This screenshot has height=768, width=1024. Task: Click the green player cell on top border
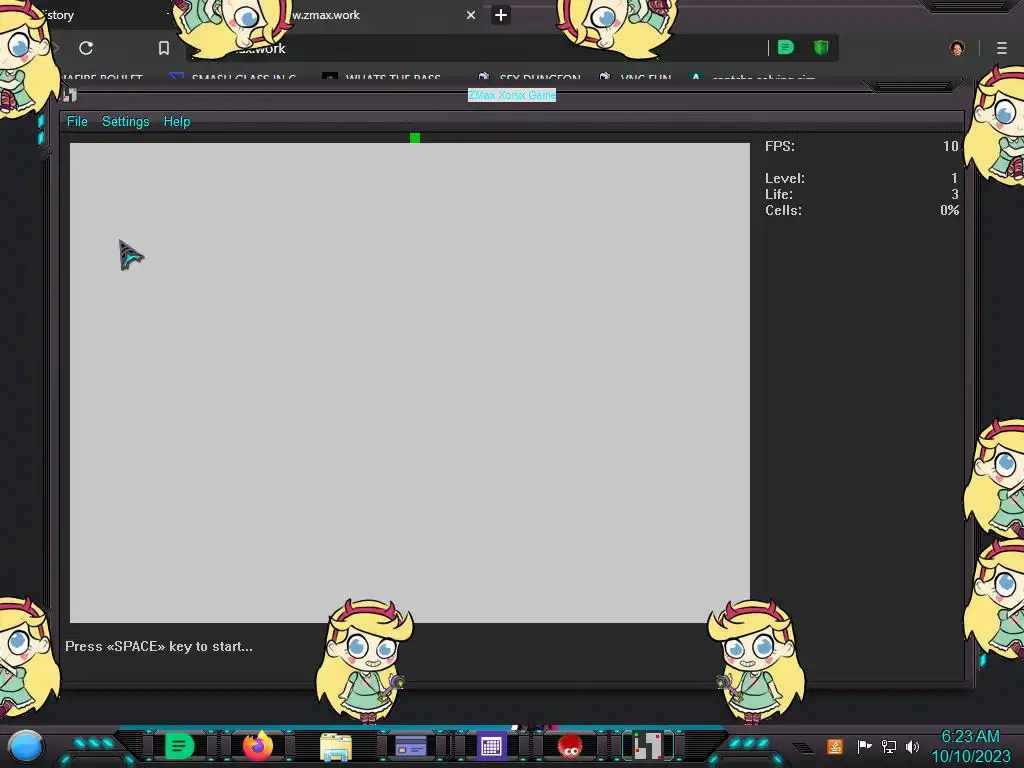click(x=415, y=138)
